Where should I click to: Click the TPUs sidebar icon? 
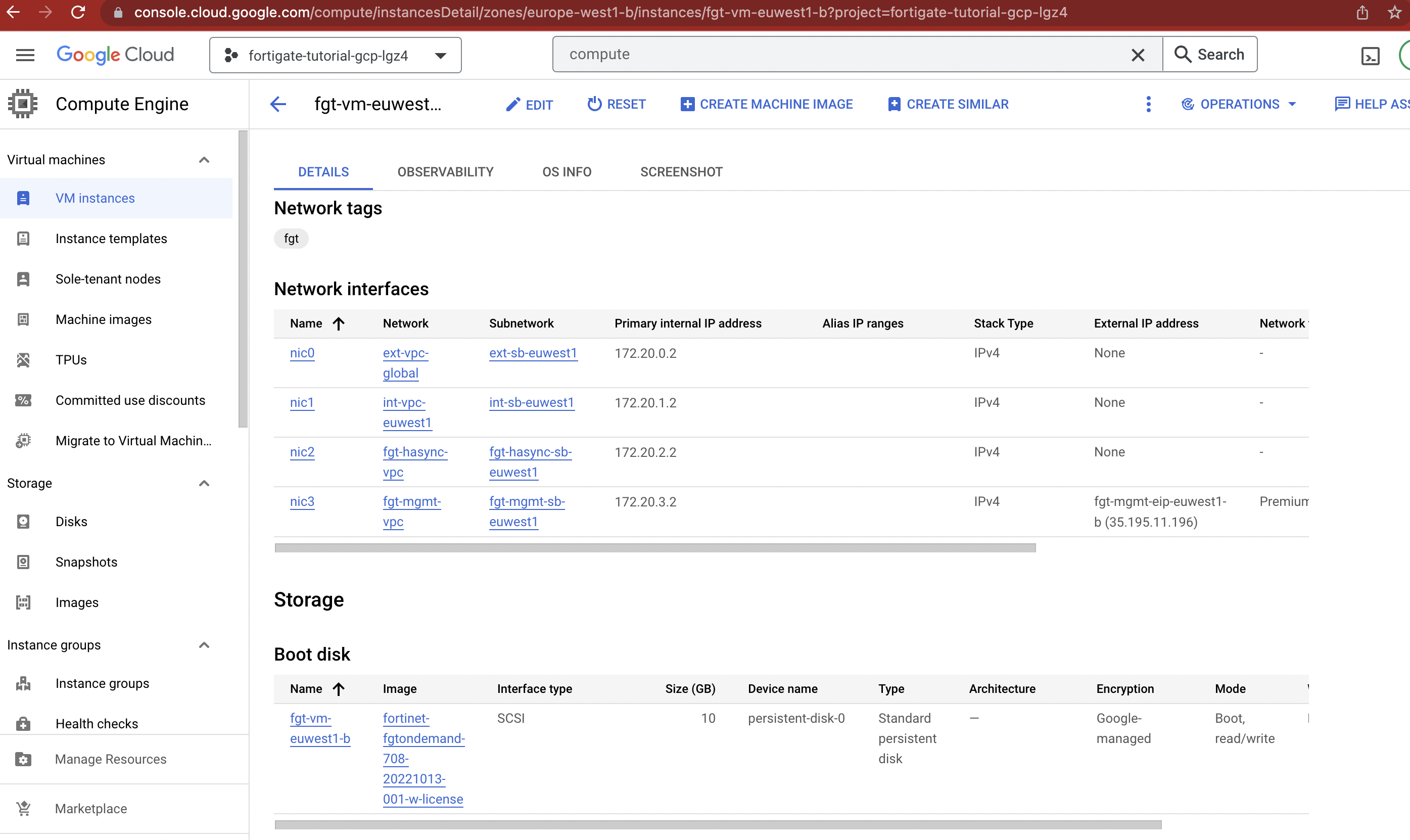(x=23, y=359)
